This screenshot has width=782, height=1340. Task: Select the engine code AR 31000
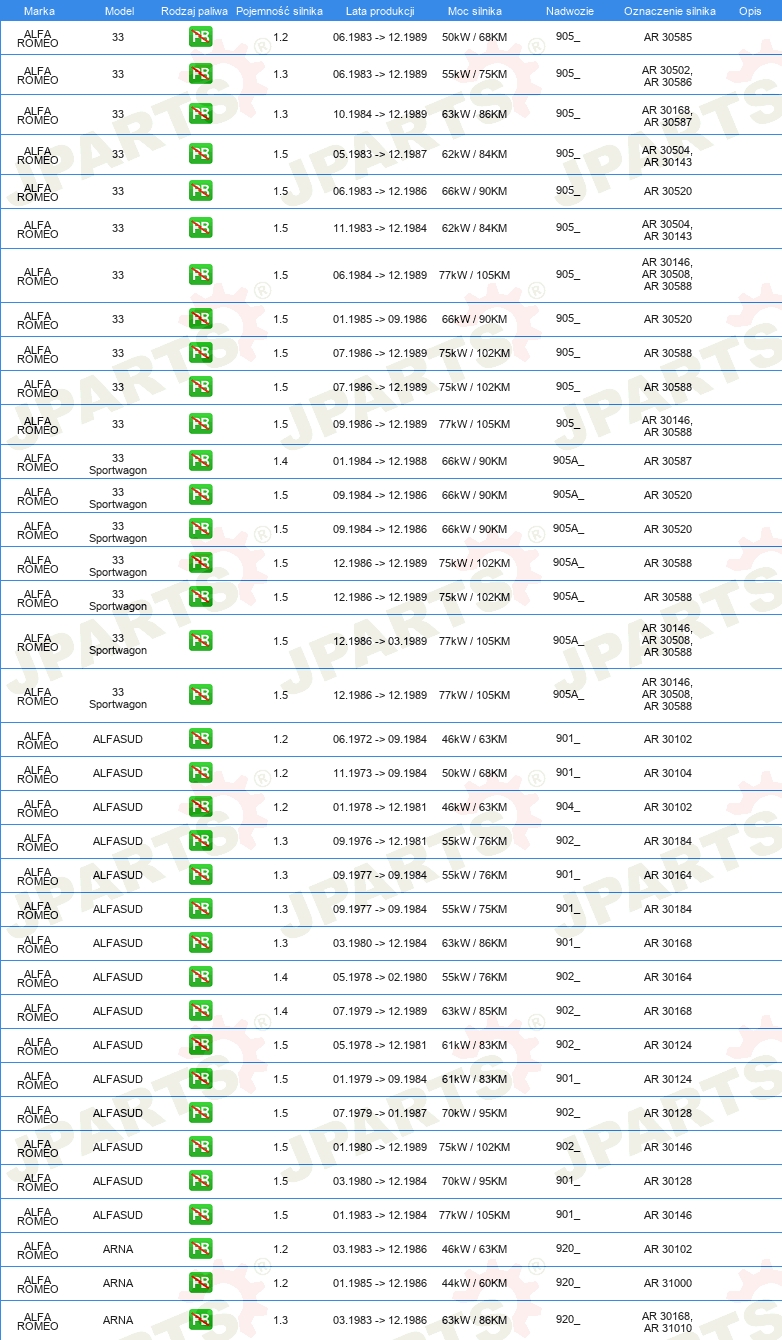pos(668,1283)
